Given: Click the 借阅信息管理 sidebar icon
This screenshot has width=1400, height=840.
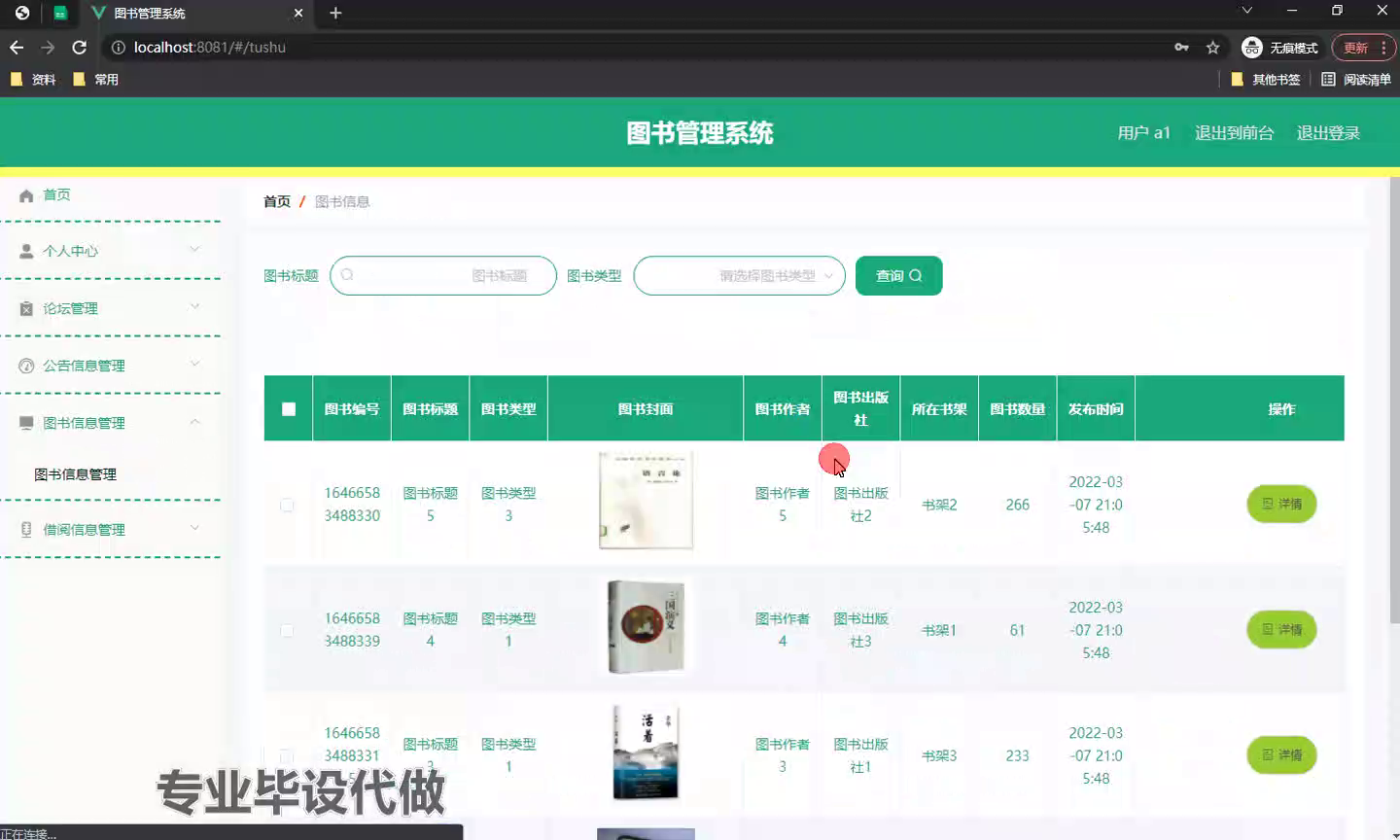Looking at the screenshot, I should point(26,530).
